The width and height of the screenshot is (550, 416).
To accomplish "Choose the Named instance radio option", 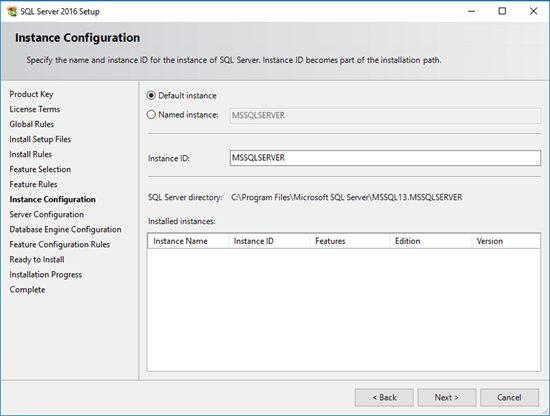I will pyautogui.click(x=151, y=115).
